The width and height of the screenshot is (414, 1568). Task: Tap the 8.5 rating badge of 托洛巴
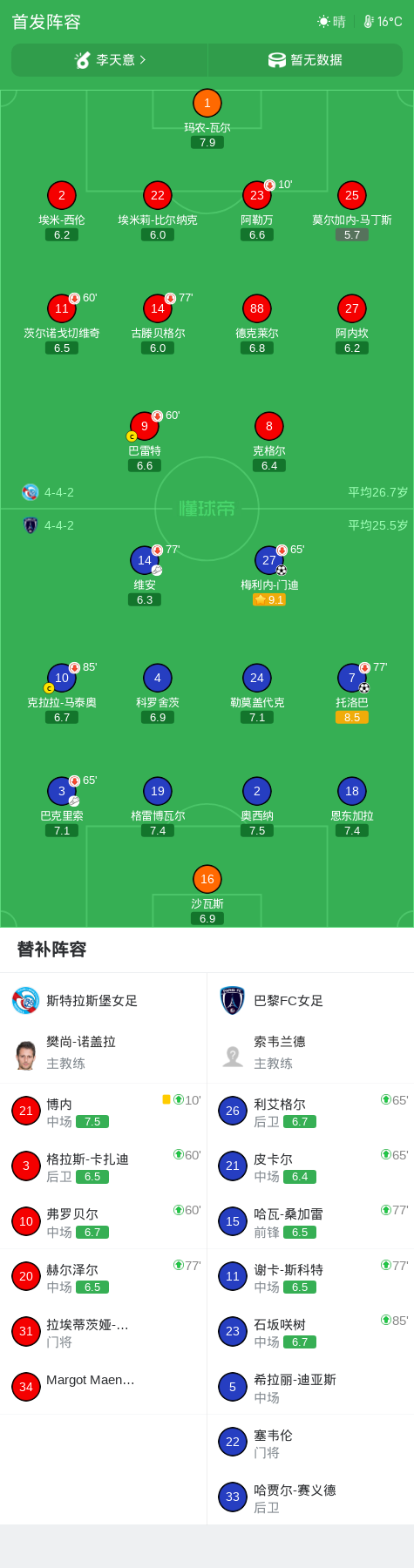[352, 718]
